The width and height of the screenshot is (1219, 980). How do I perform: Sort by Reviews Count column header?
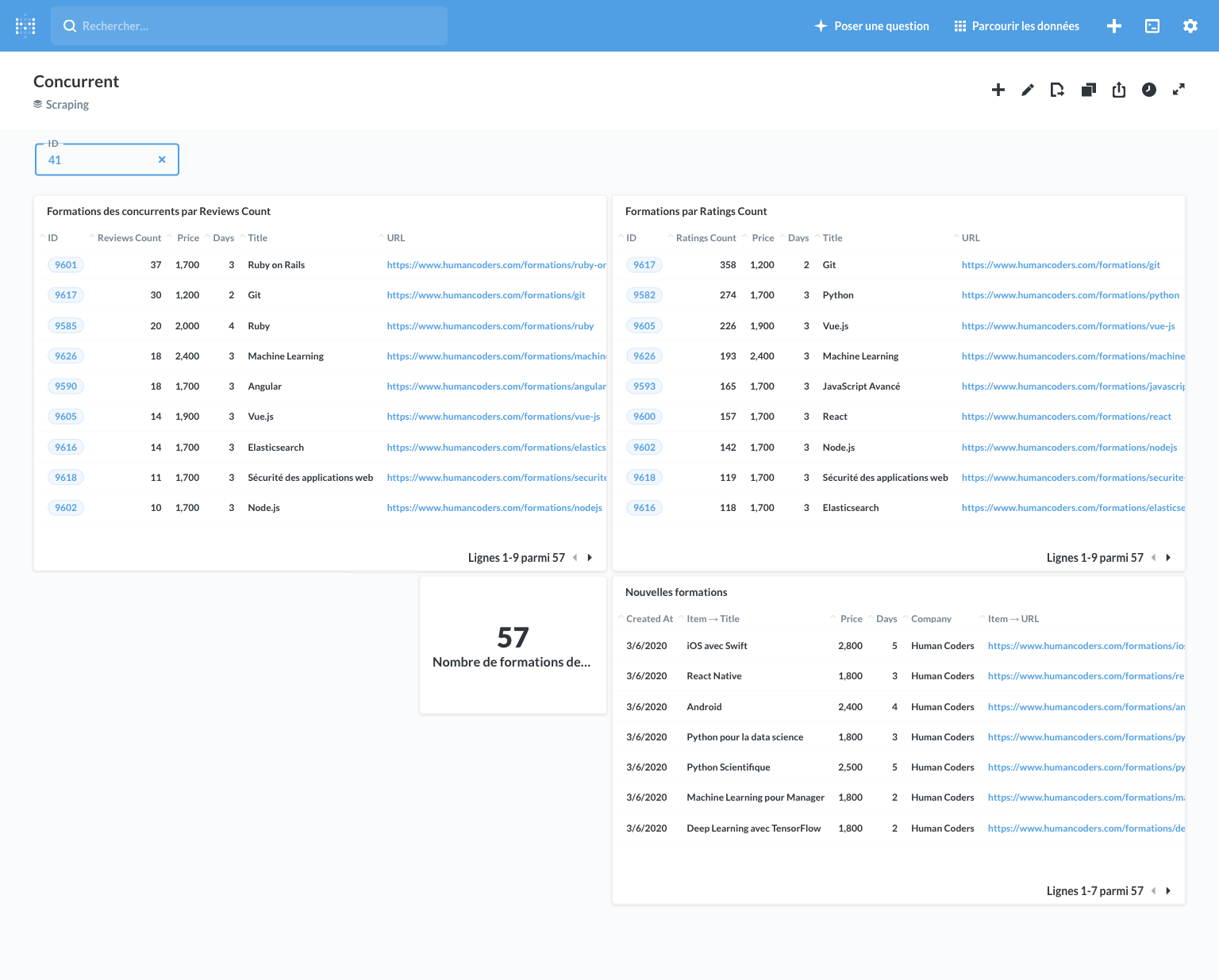pos(129,238)
